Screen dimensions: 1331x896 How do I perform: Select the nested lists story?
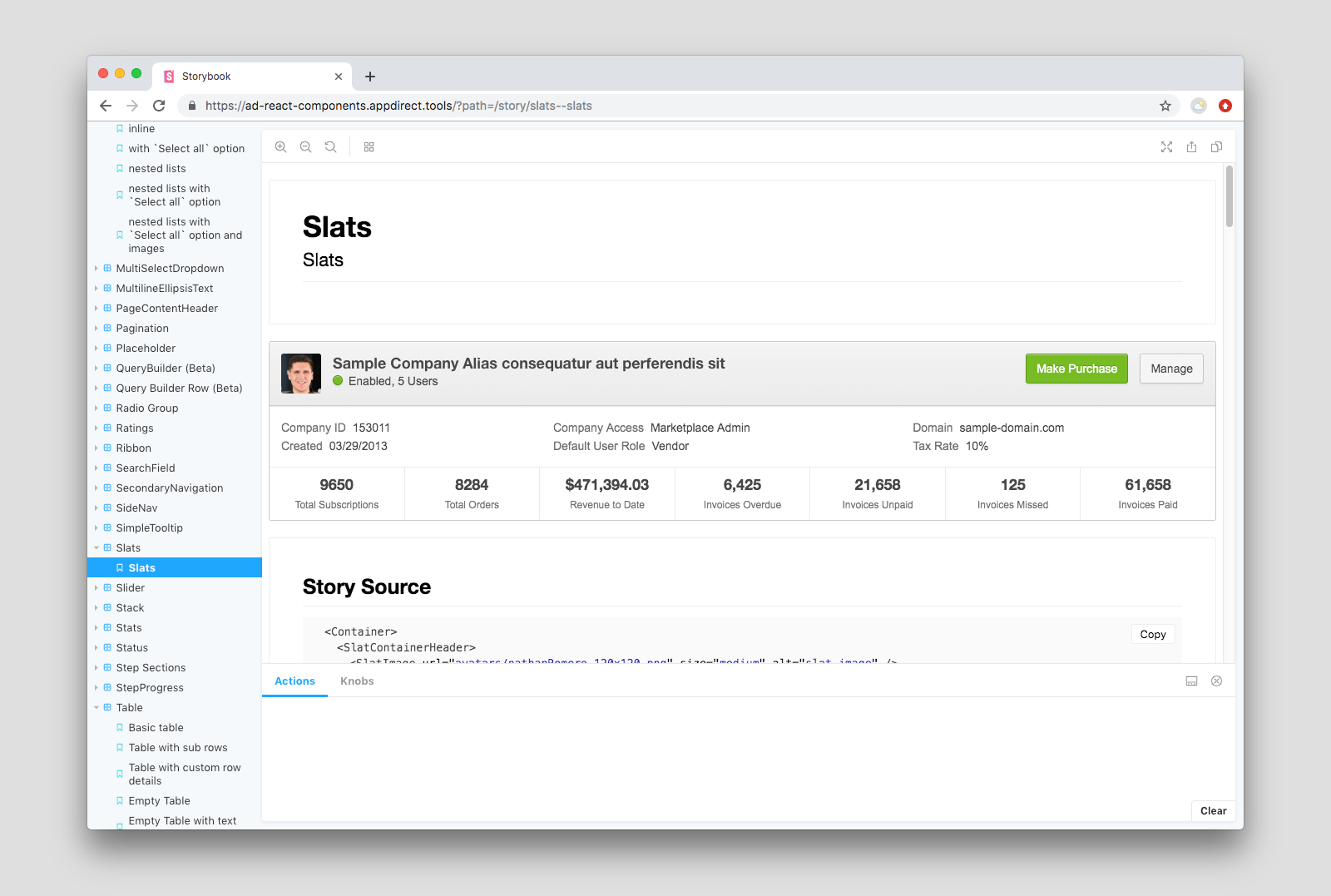tap(157, 168)
